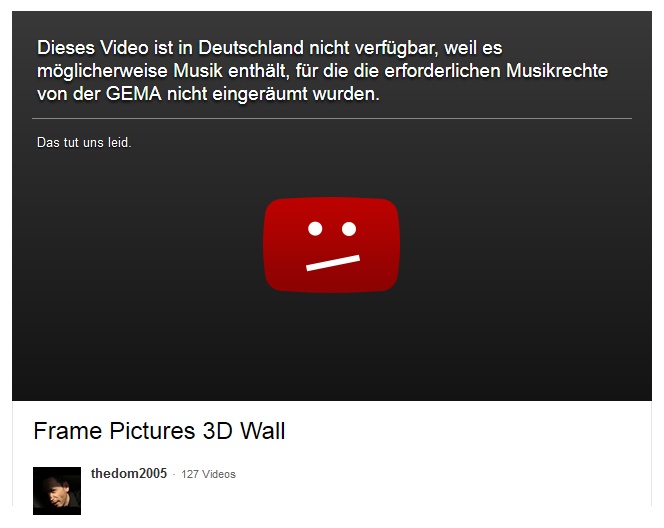This screenshot has height=528, width=664.
Task: Click the word Musikrechte in the error message
Action: pos(557,71)
